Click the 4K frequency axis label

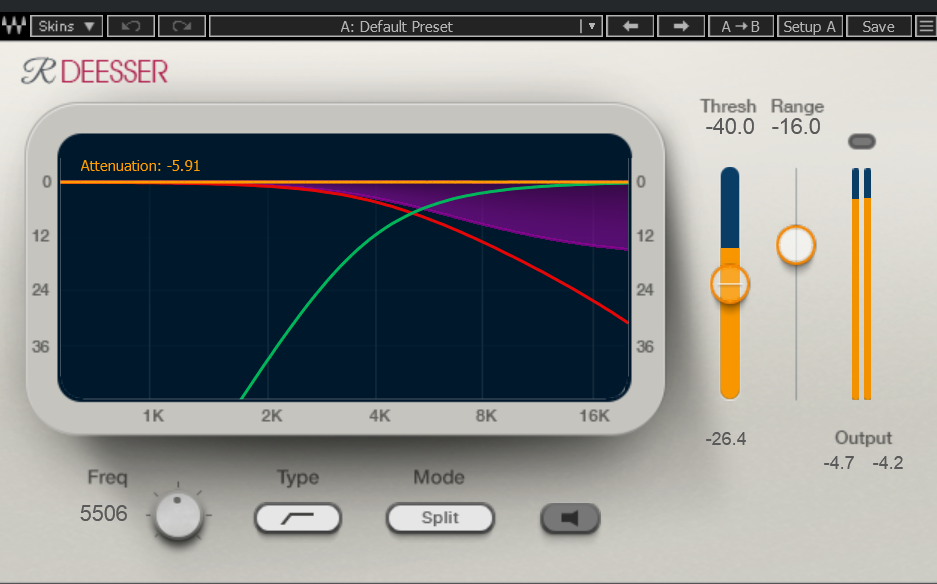click(379, 415)
